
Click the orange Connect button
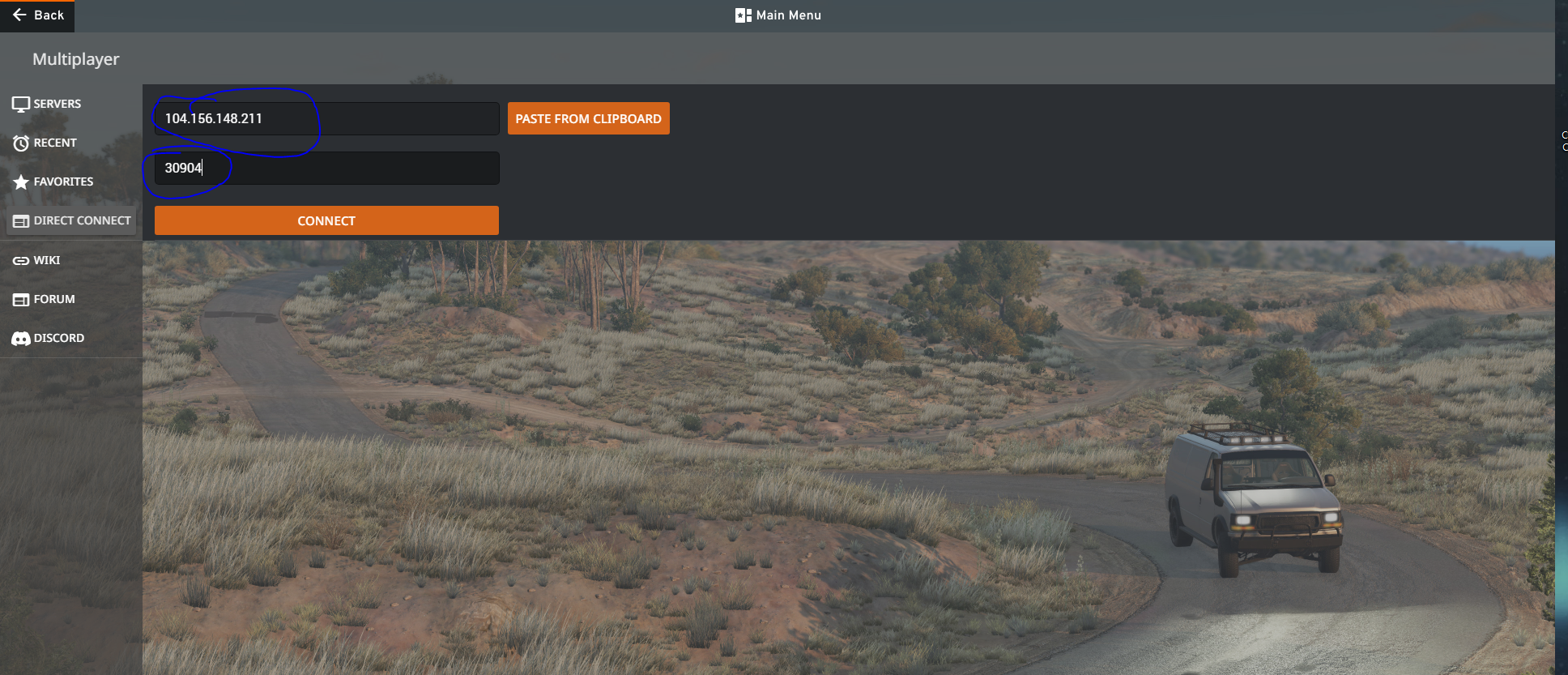coord(326,220)
